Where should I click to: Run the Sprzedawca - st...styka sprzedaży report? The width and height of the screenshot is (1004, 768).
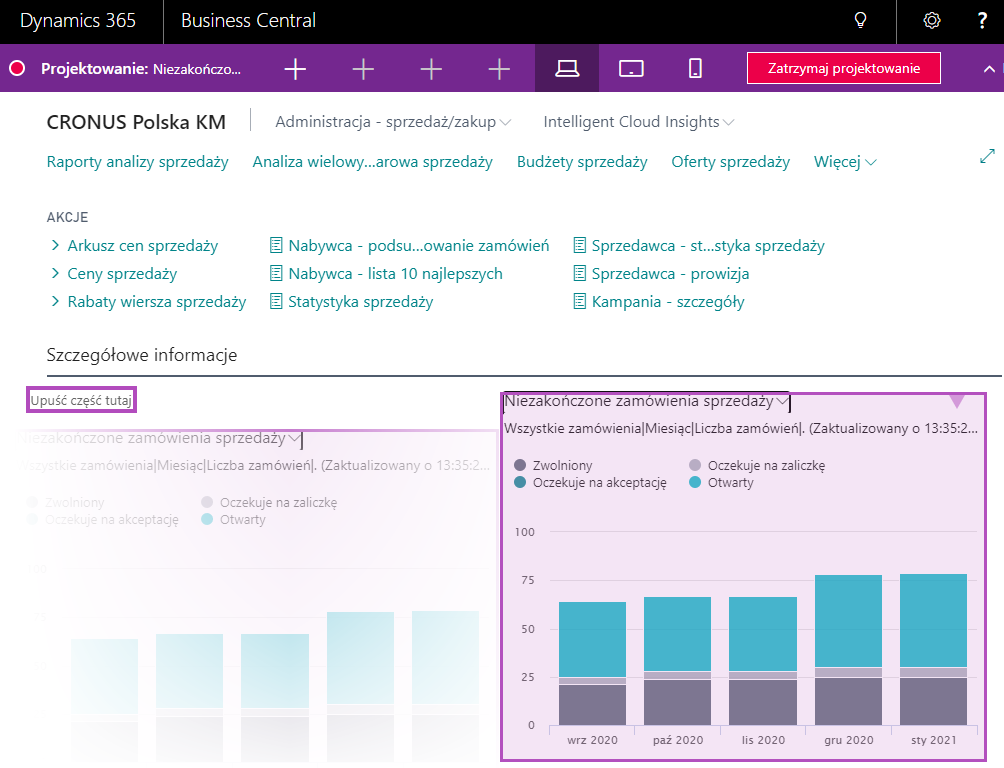tap(708, 246)
